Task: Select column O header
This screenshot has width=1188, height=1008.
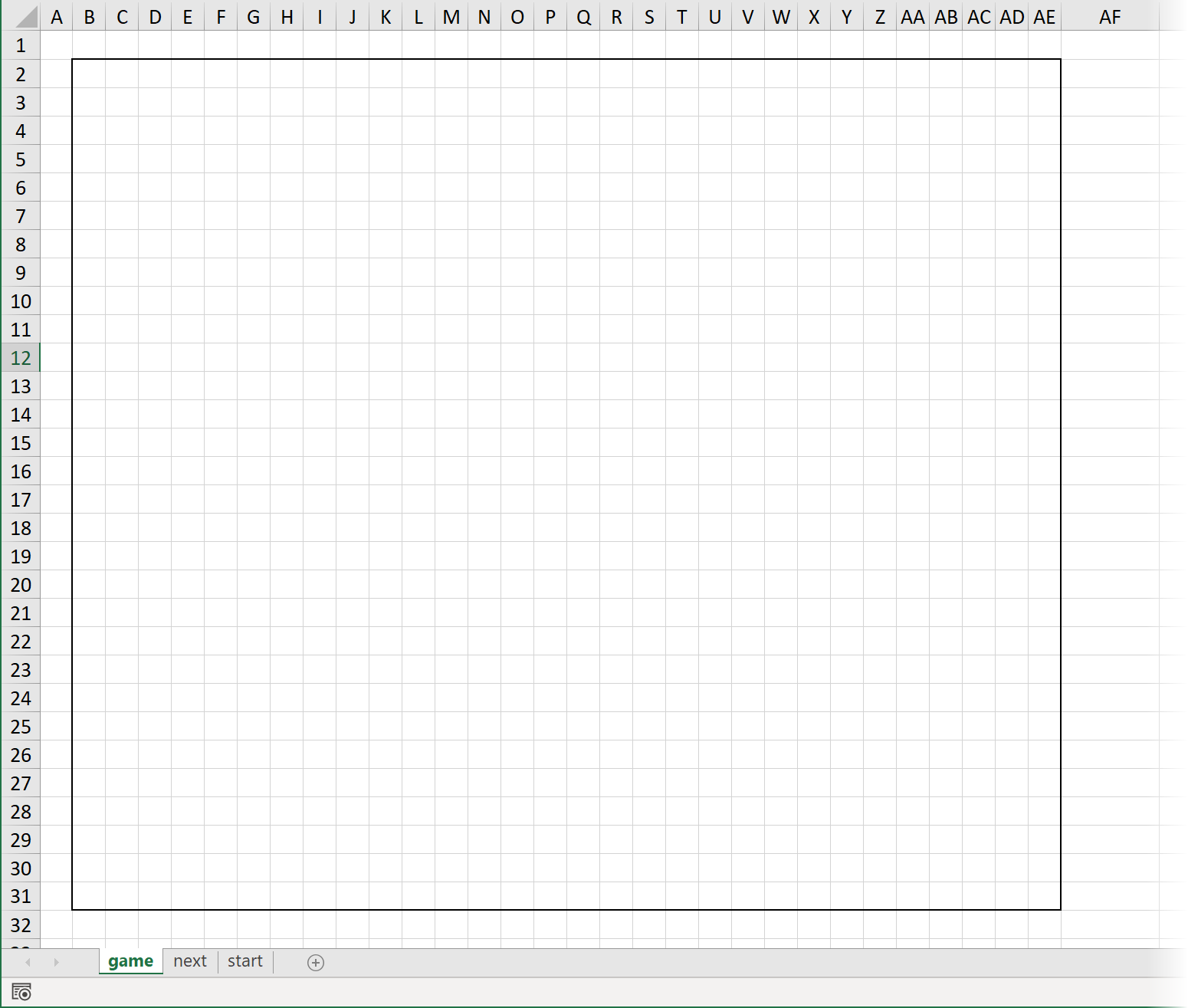Action: (518, 17)
